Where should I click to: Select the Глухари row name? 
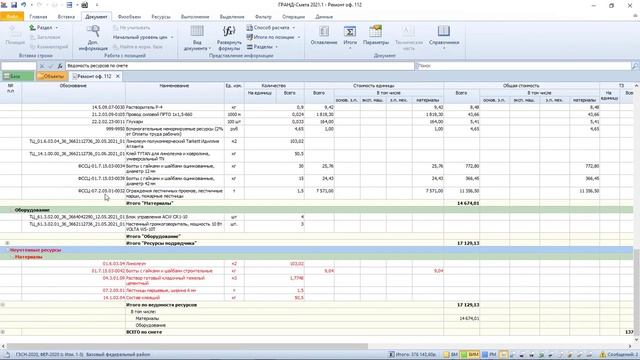[x=134, y=122]
